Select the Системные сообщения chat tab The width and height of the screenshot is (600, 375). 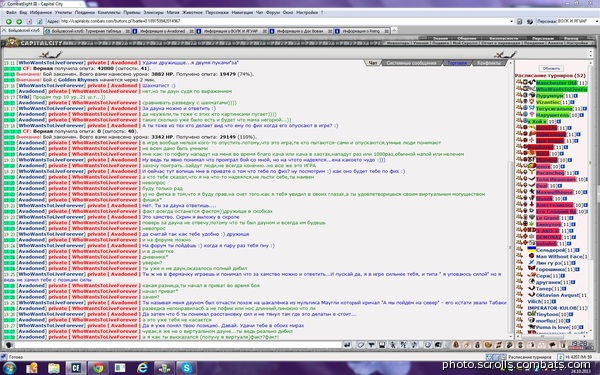pos(411,63)
